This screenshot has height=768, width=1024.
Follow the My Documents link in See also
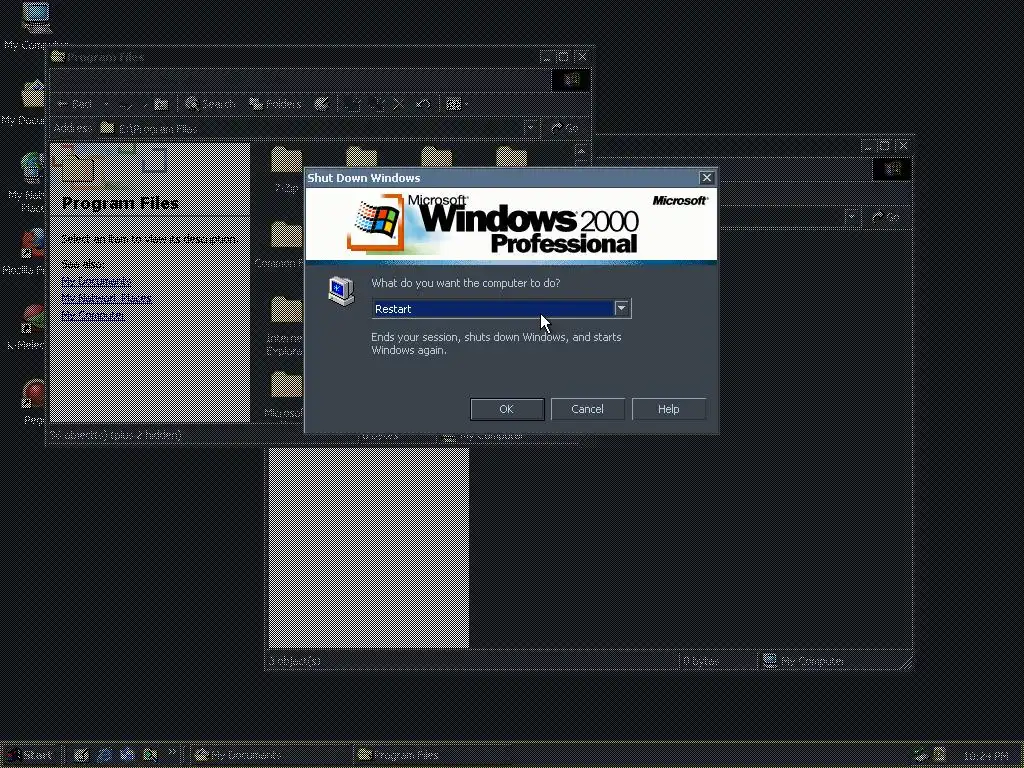(x=96, y=281)
